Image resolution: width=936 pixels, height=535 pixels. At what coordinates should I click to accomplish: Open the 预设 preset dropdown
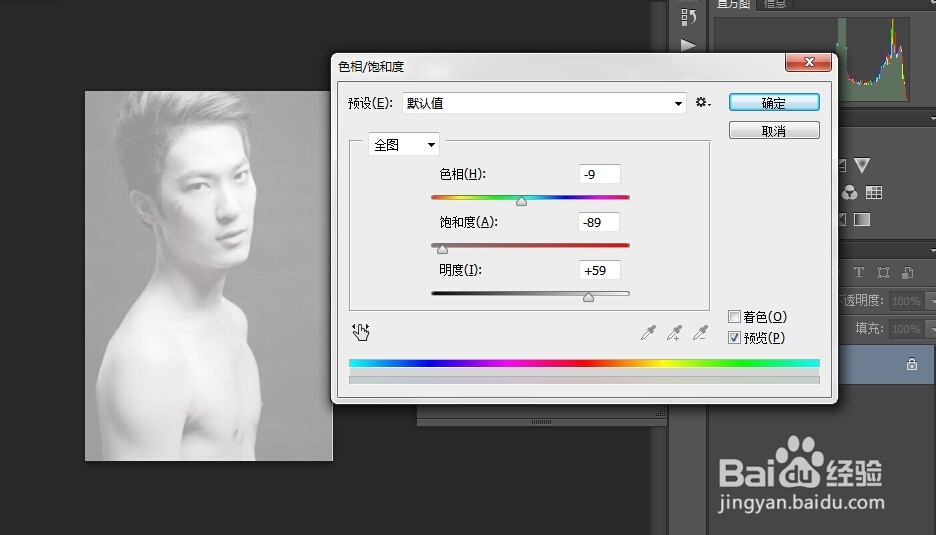tap(544, 103)
